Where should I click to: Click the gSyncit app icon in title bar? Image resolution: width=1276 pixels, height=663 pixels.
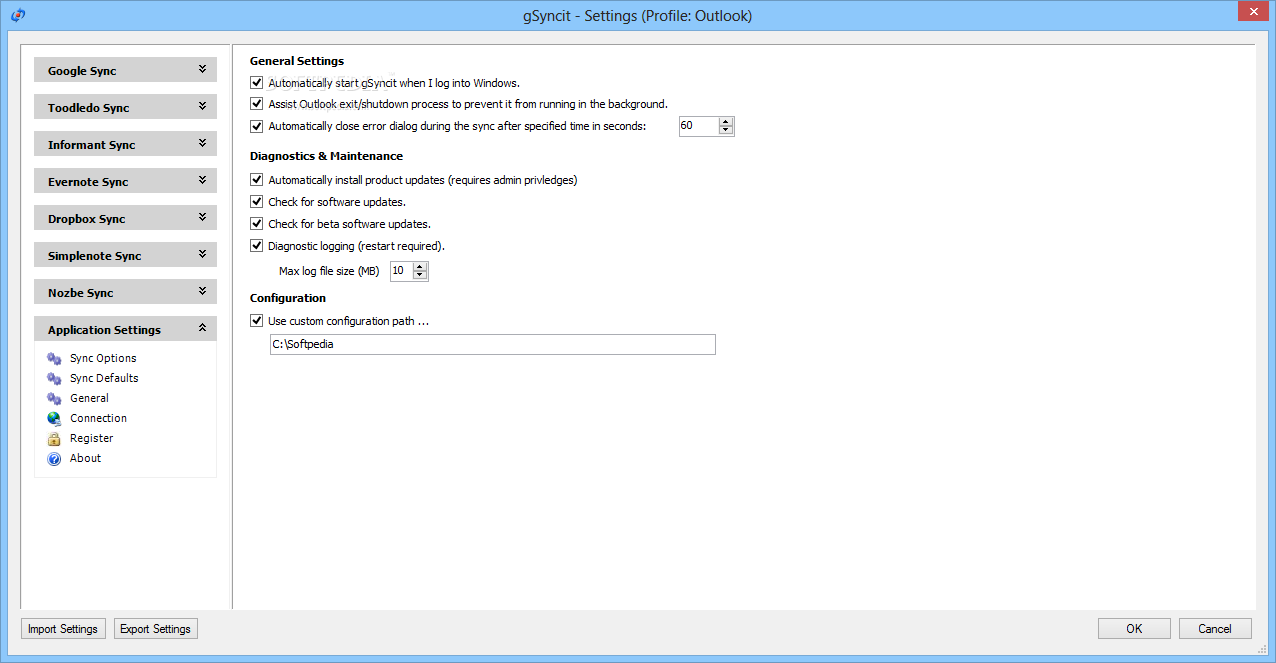pyautogui.click(x=17, y=15)
